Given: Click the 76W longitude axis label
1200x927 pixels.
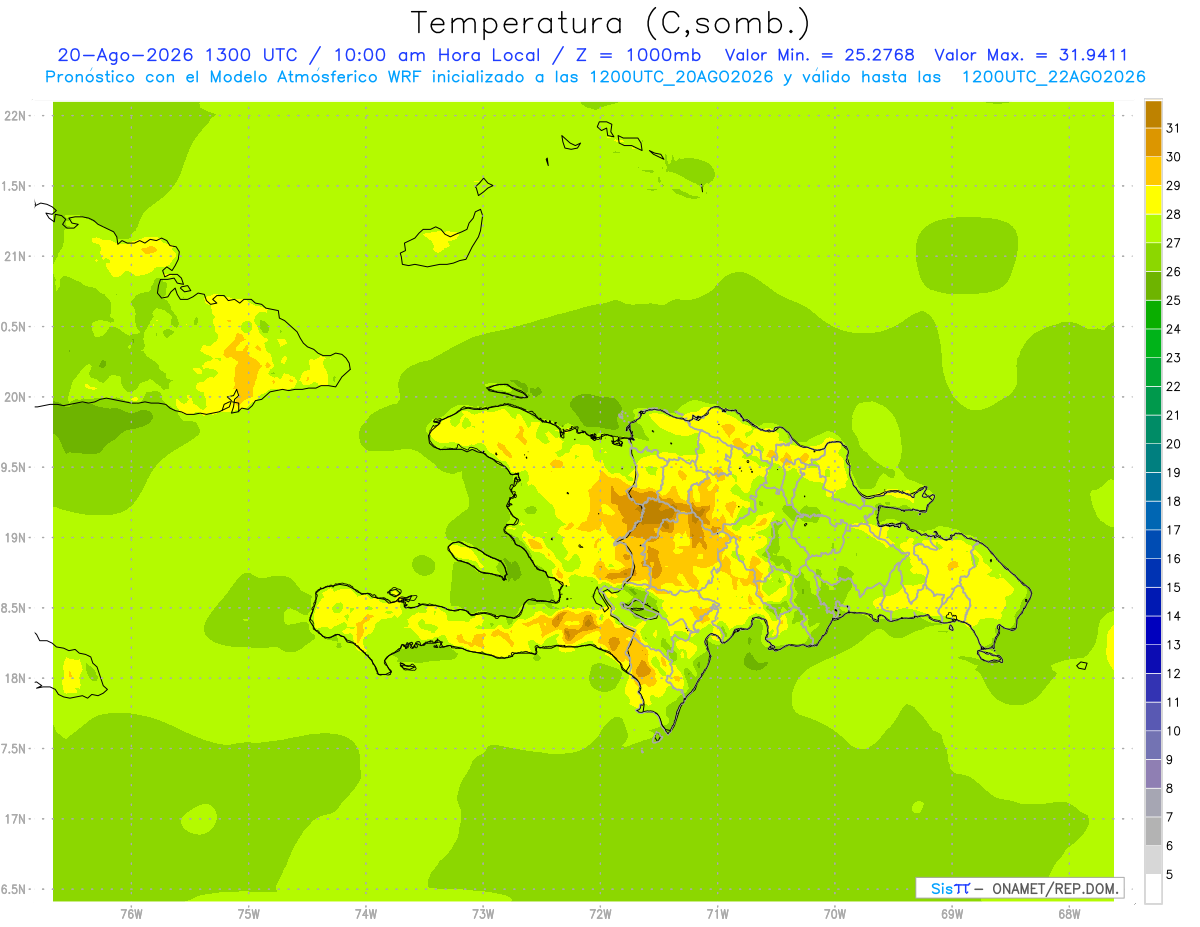Looking at the screenshot, I should [x=131, y=914].
